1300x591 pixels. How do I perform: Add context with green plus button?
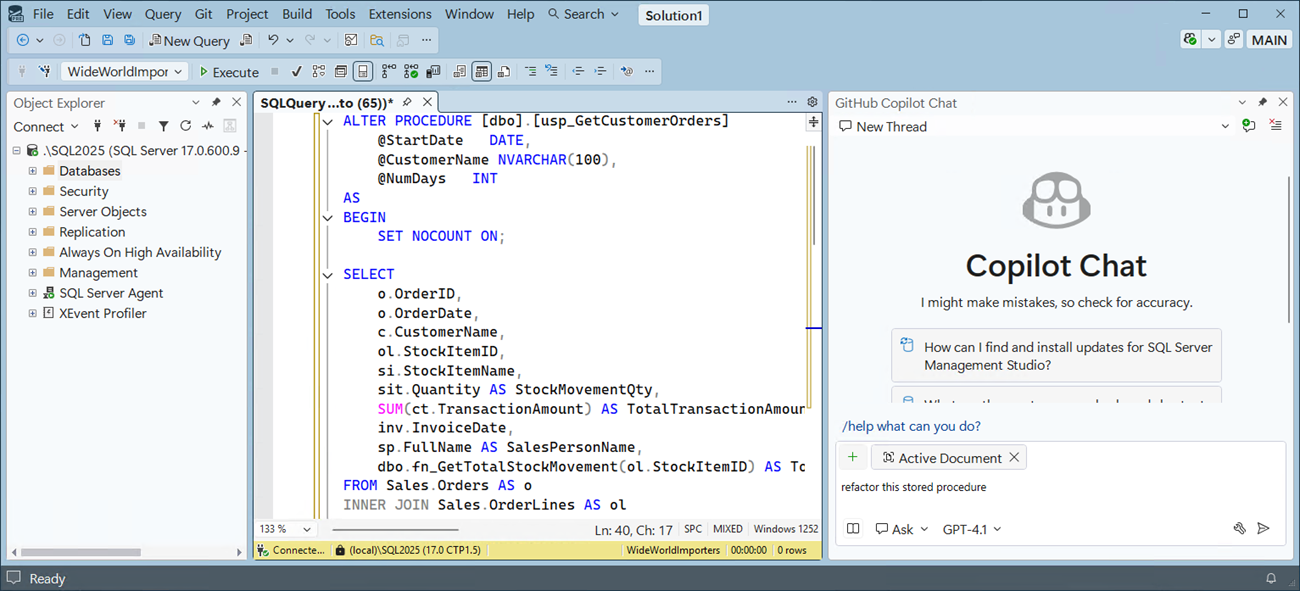click(853, 457)
